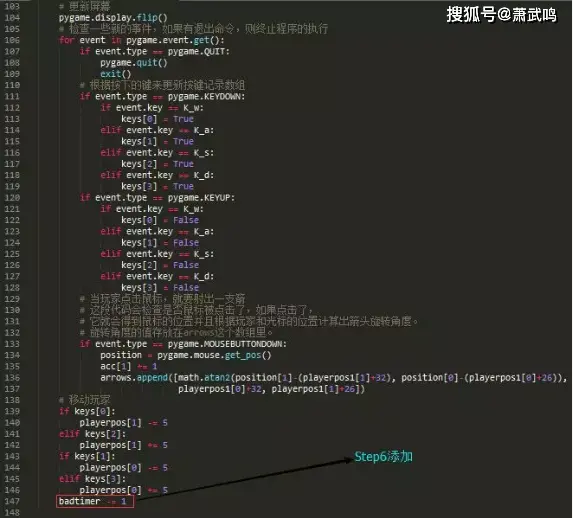This screenshot has height=518, width=573.
Task: Click 'if keys[0]:' on line 139
Action: coord(87,412)
